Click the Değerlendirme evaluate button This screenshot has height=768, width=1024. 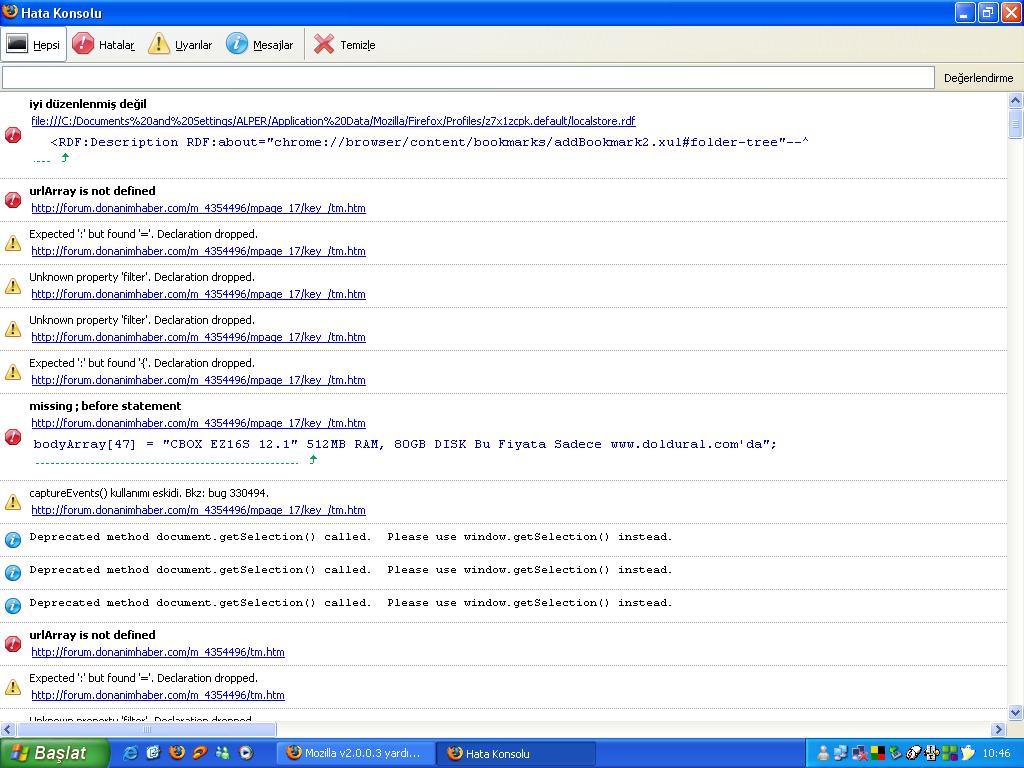tap(978, 78)
